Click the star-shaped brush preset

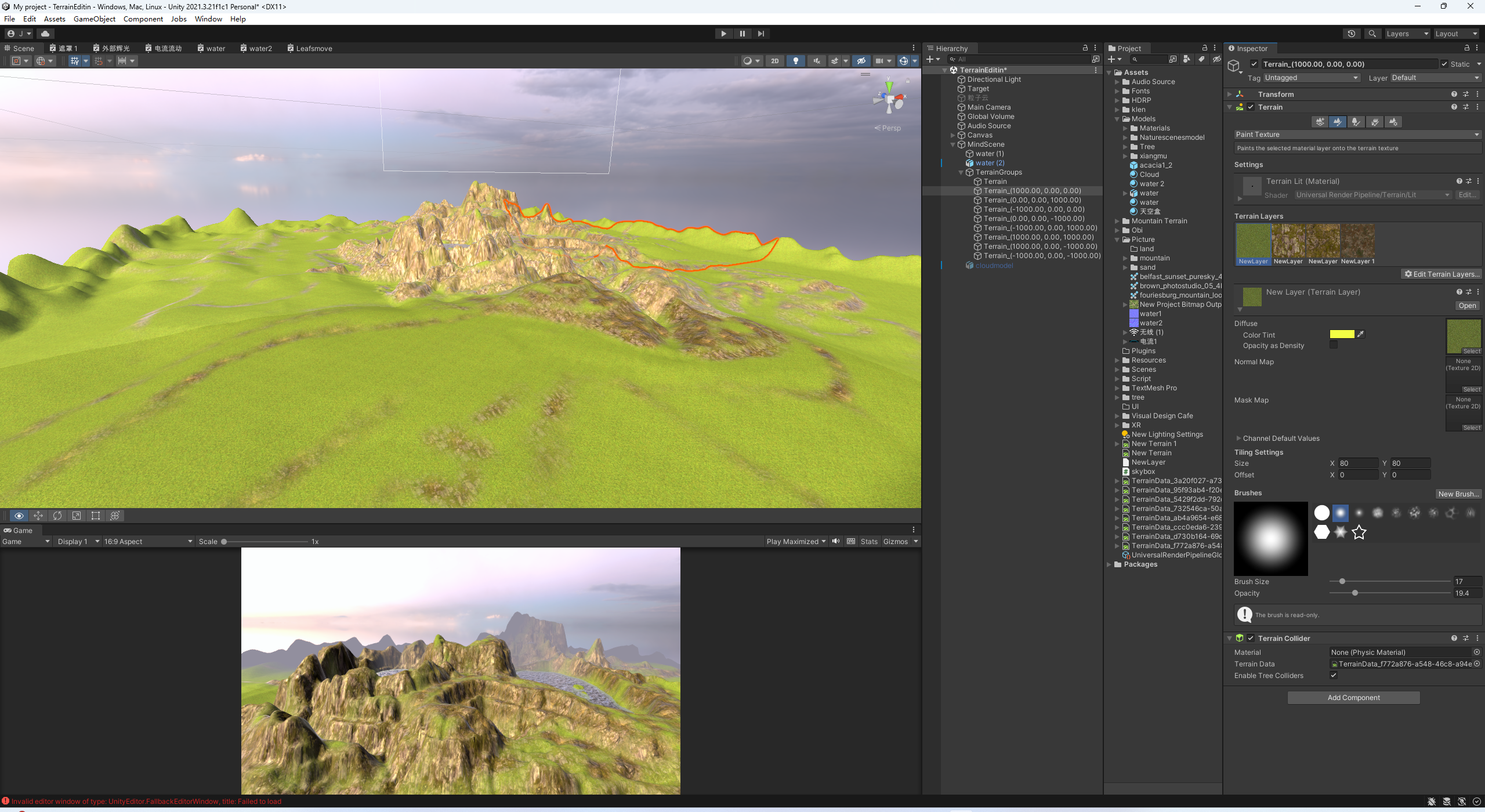(1359, 532)
